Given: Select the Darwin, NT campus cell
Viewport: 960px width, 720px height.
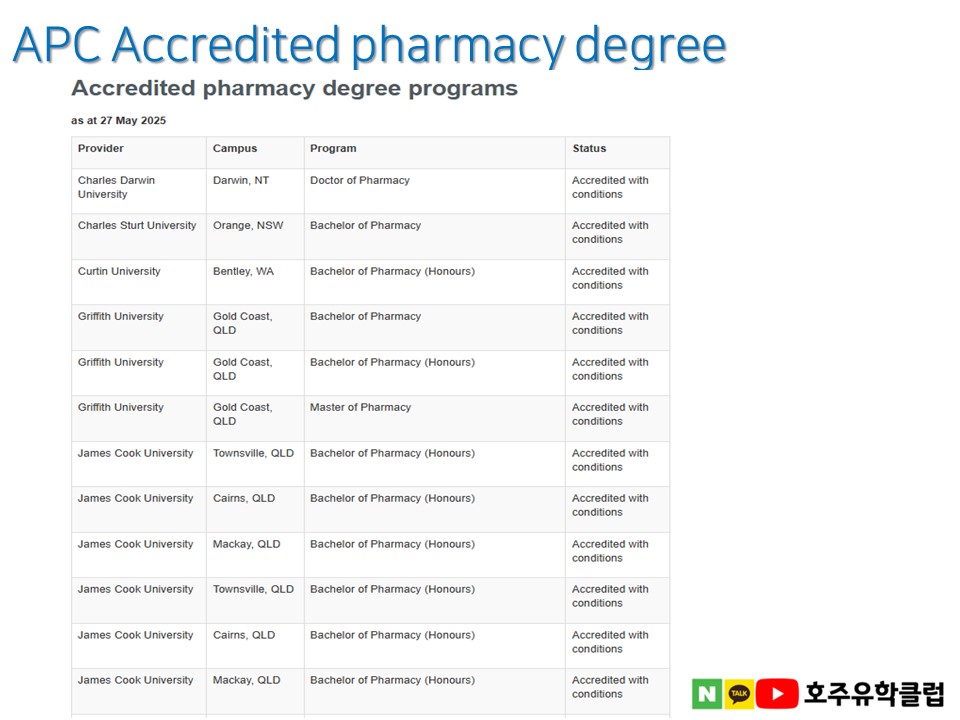Looking at the screenshot, I should [x=241, y=181].
